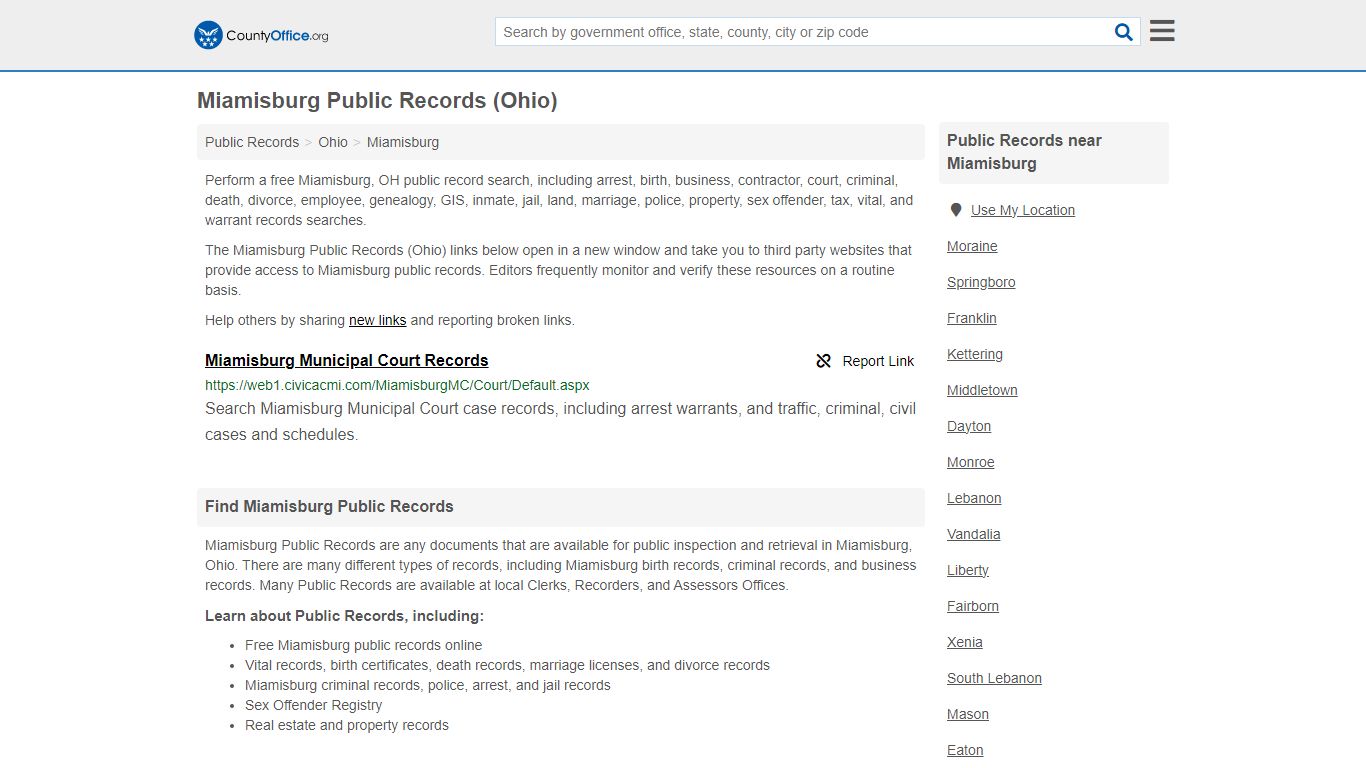
Task: Click the Miamisburg Public Records (Ohio) heading
Action: pos(377,100)
